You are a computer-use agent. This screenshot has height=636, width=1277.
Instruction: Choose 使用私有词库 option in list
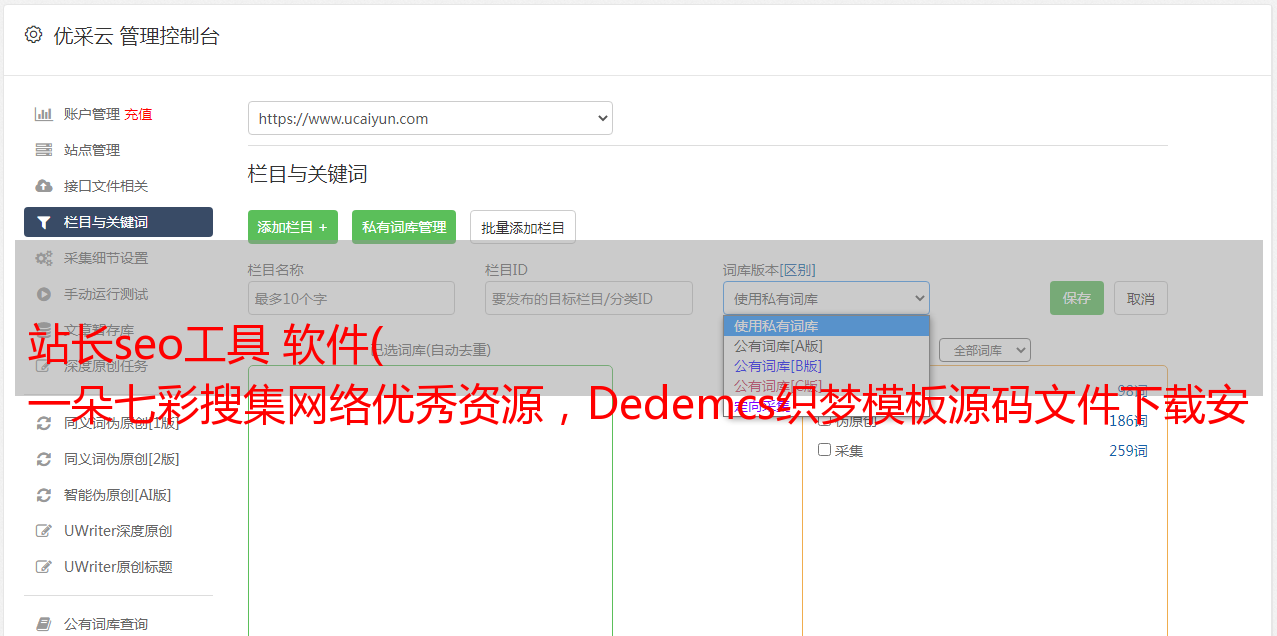coord(826,326)
